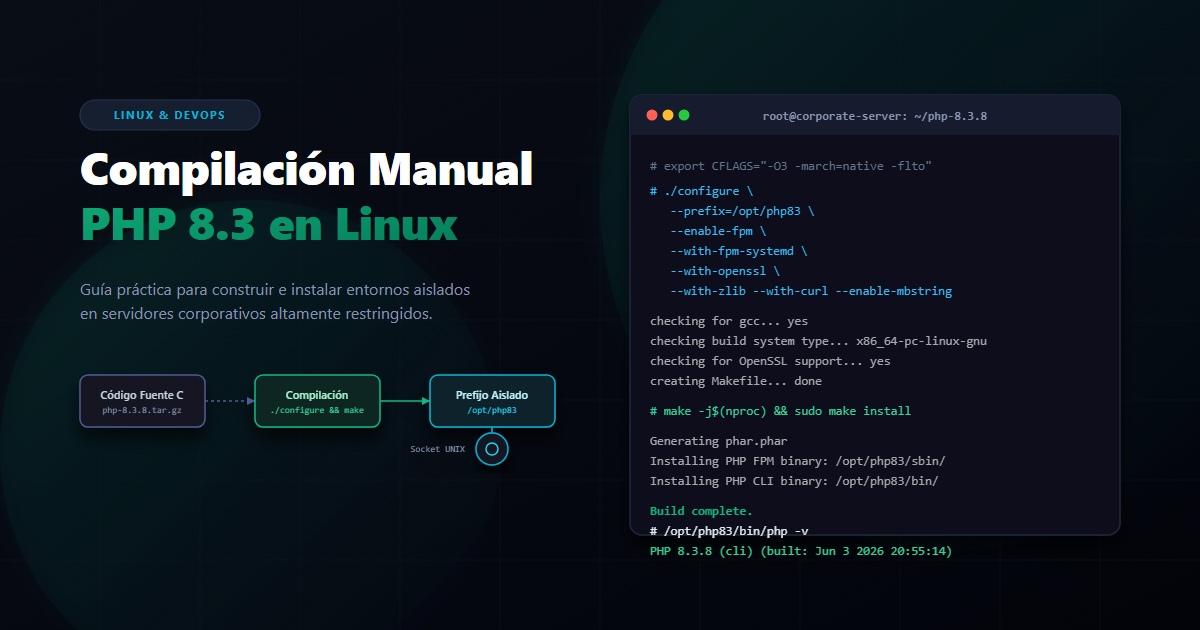Click the Socket UNIX label
The height and width of the screenshot is (630, 1200).
438,449
